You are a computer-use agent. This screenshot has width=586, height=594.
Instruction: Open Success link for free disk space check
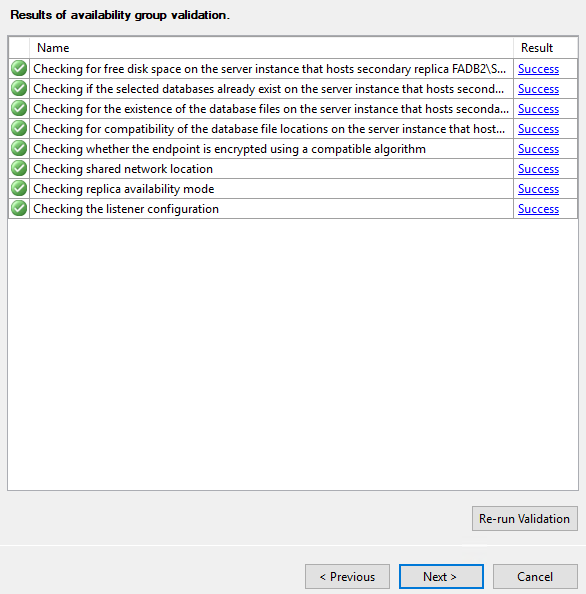[538, 69]
